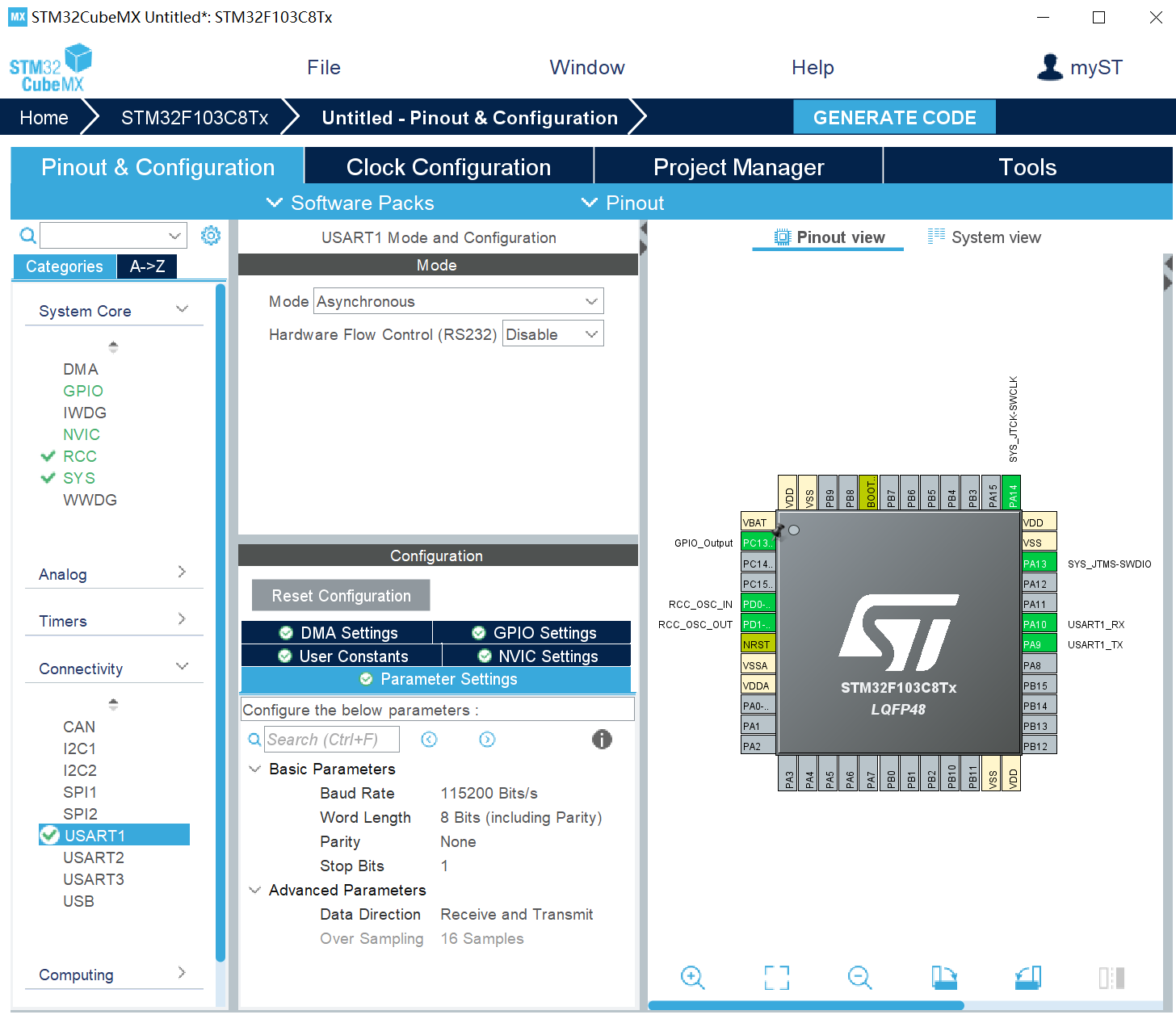Image resolution: width=1176 pixels, height=1023 pixels.
Task: Open the File menu
Action: (324, 67)
